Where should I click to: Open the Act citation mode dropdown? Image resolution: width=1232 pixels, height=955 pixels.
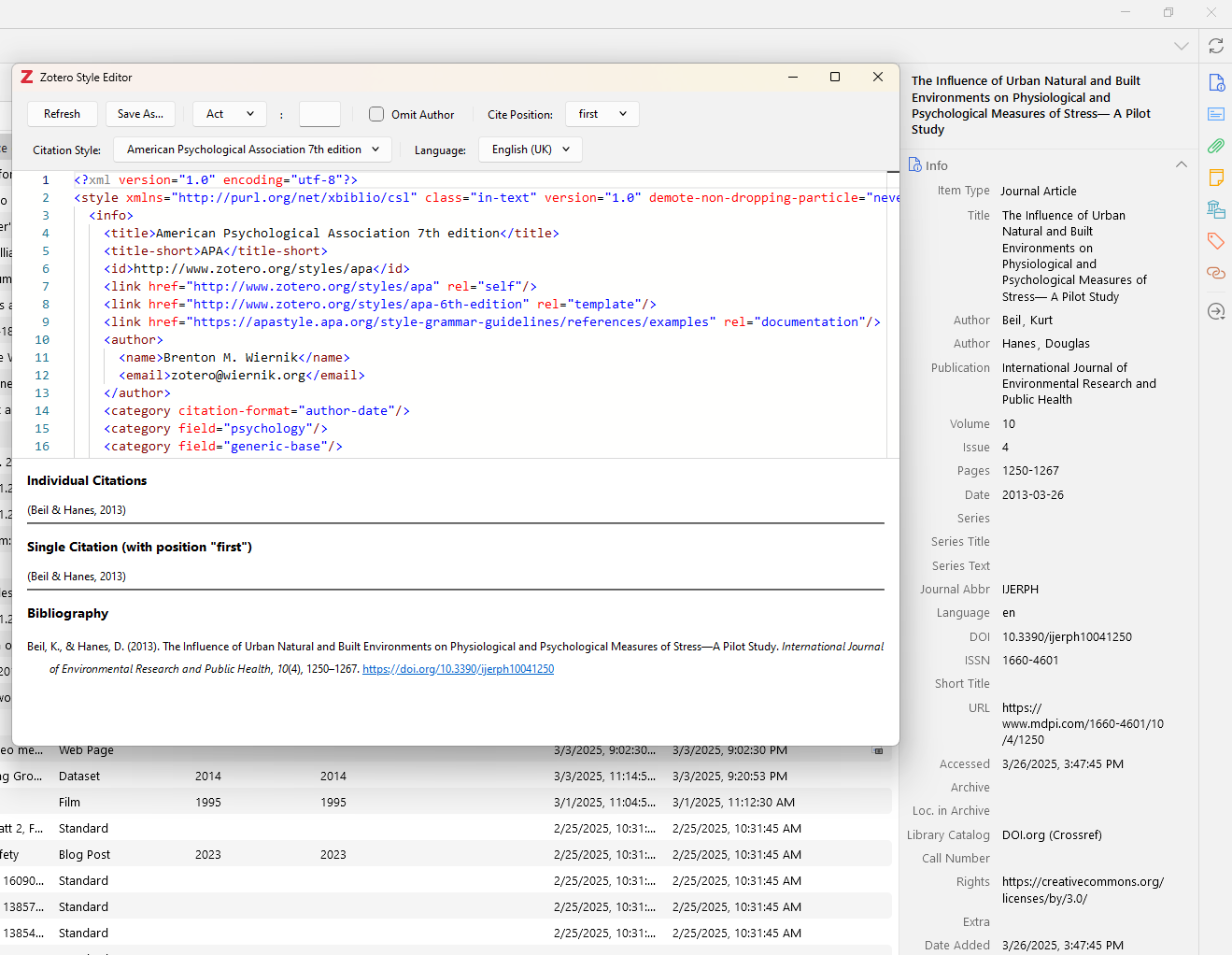tap(230, 114)
